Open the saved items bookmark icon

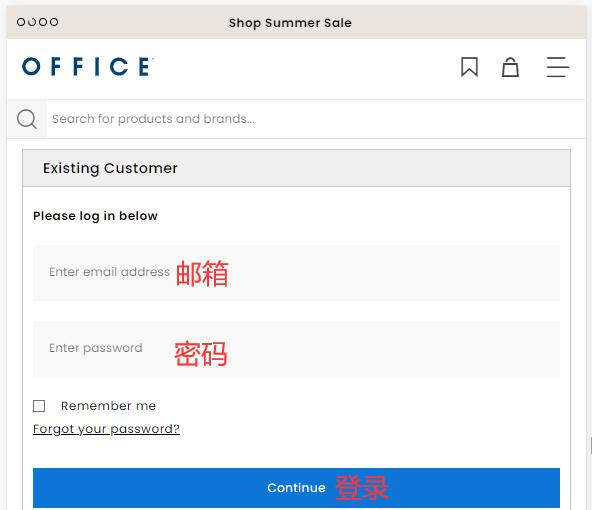469,67
